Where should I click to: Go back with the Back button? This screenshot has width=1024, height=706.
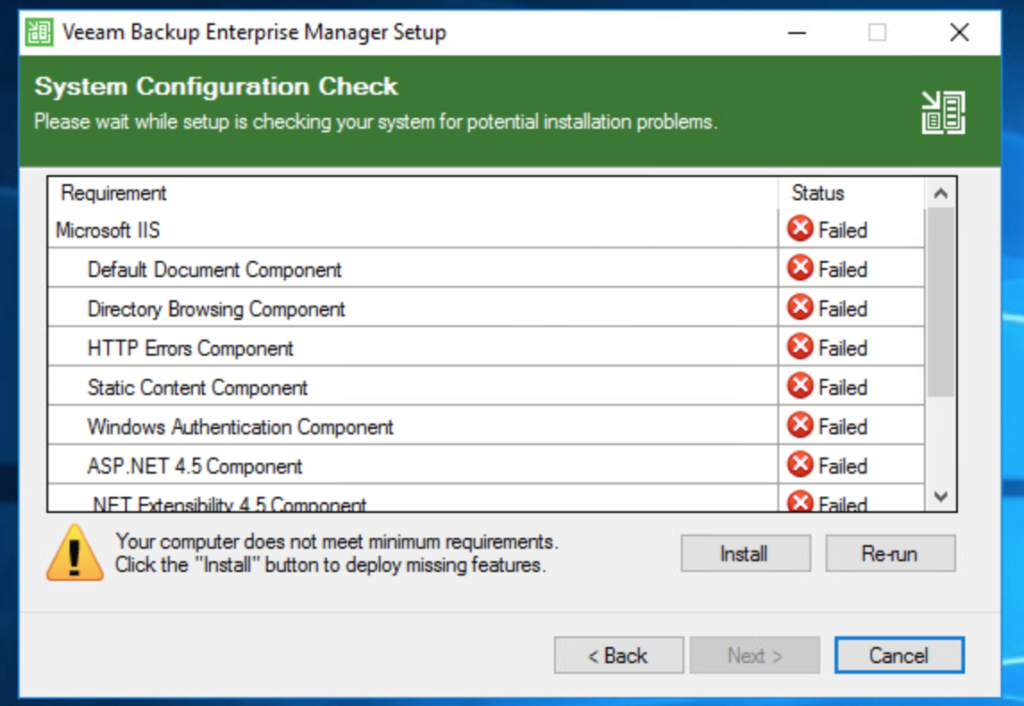tap(618, 655)
